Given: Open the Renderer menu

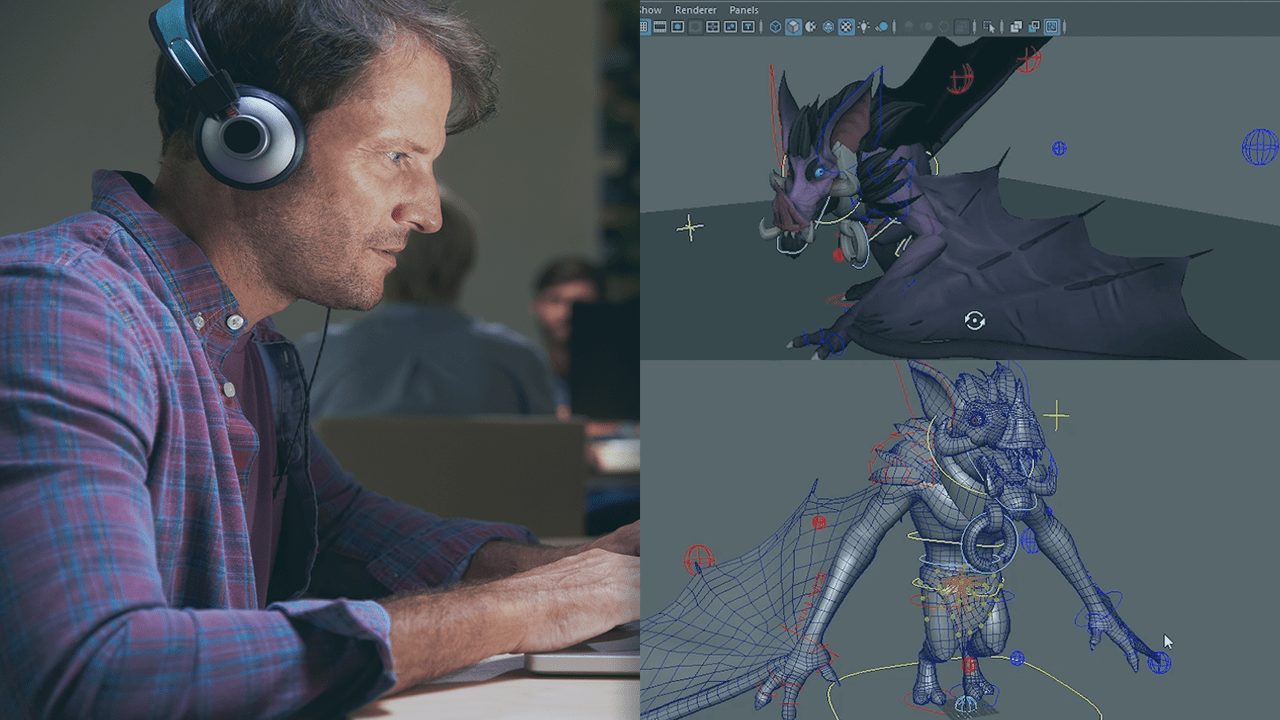Looking at the screenshot, I should click(695, 10).
